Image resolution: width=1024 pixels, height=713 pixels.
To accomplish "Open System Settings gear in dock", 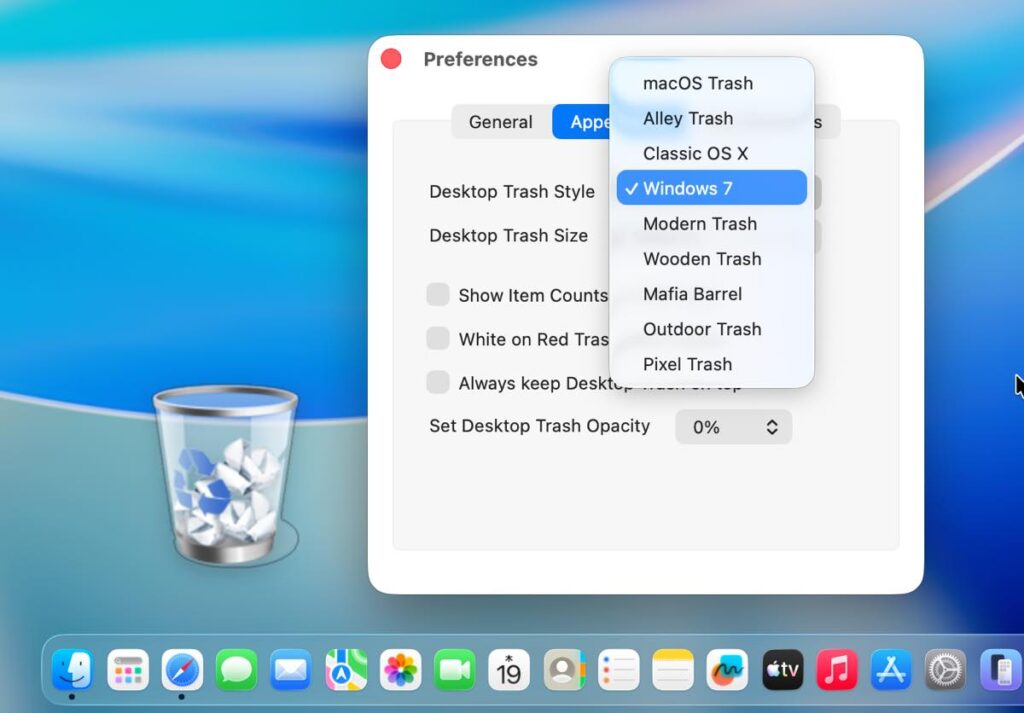I will (944, 670).
